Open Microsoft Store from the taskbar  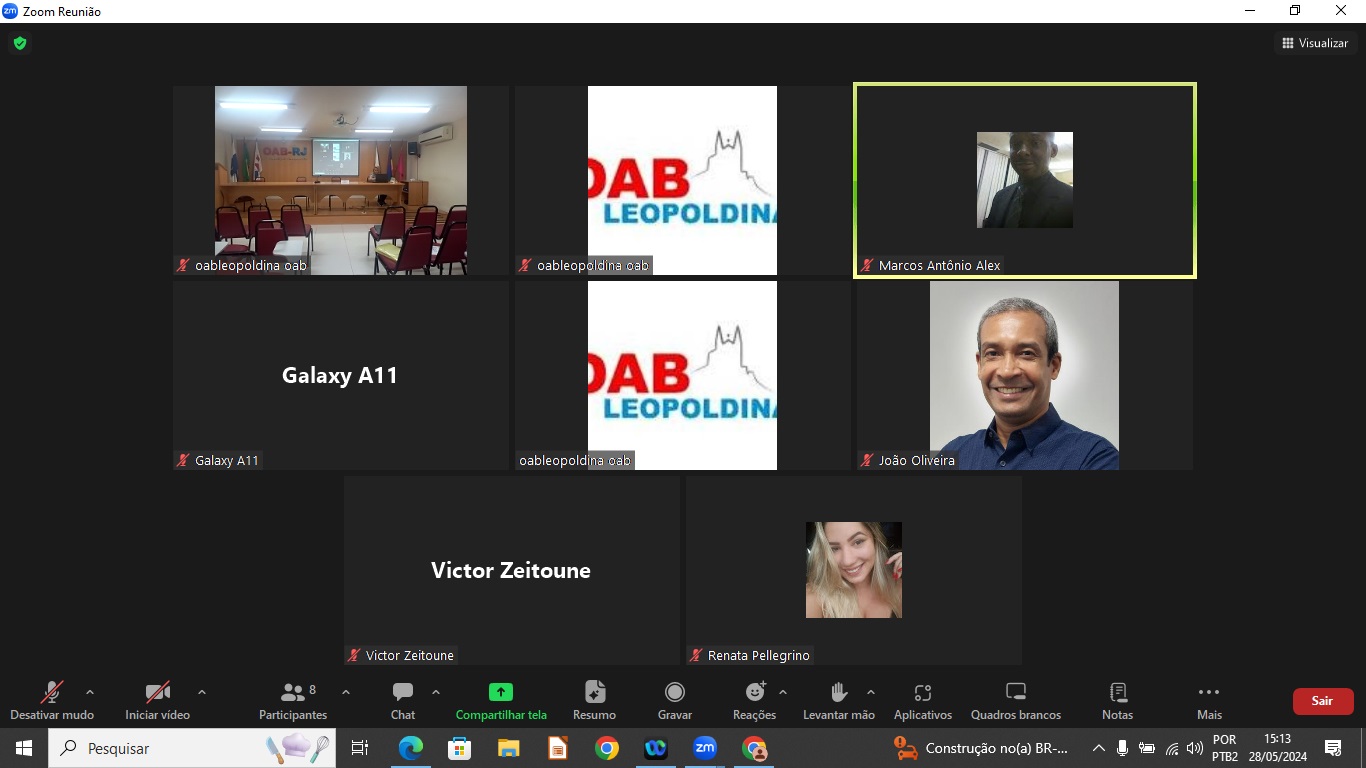click(460, 748)
